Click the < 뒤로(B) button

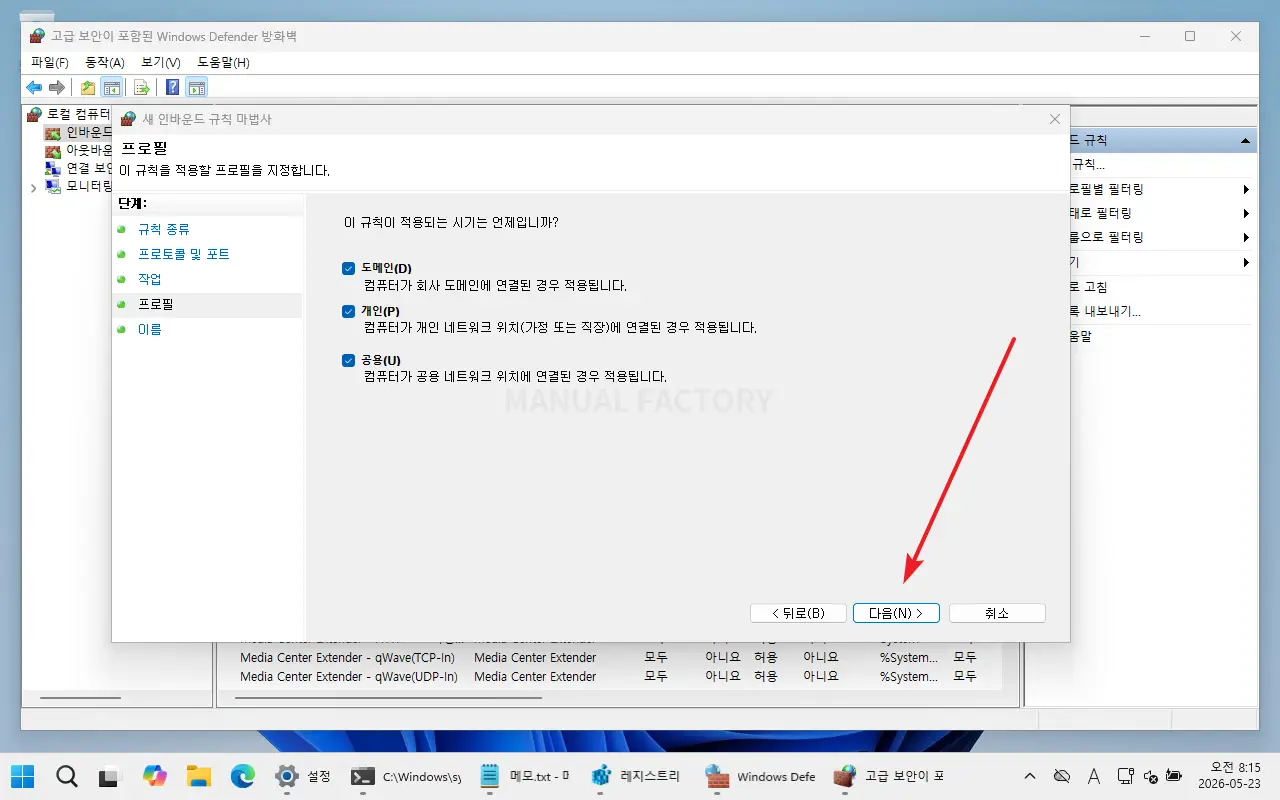(798, 613)
